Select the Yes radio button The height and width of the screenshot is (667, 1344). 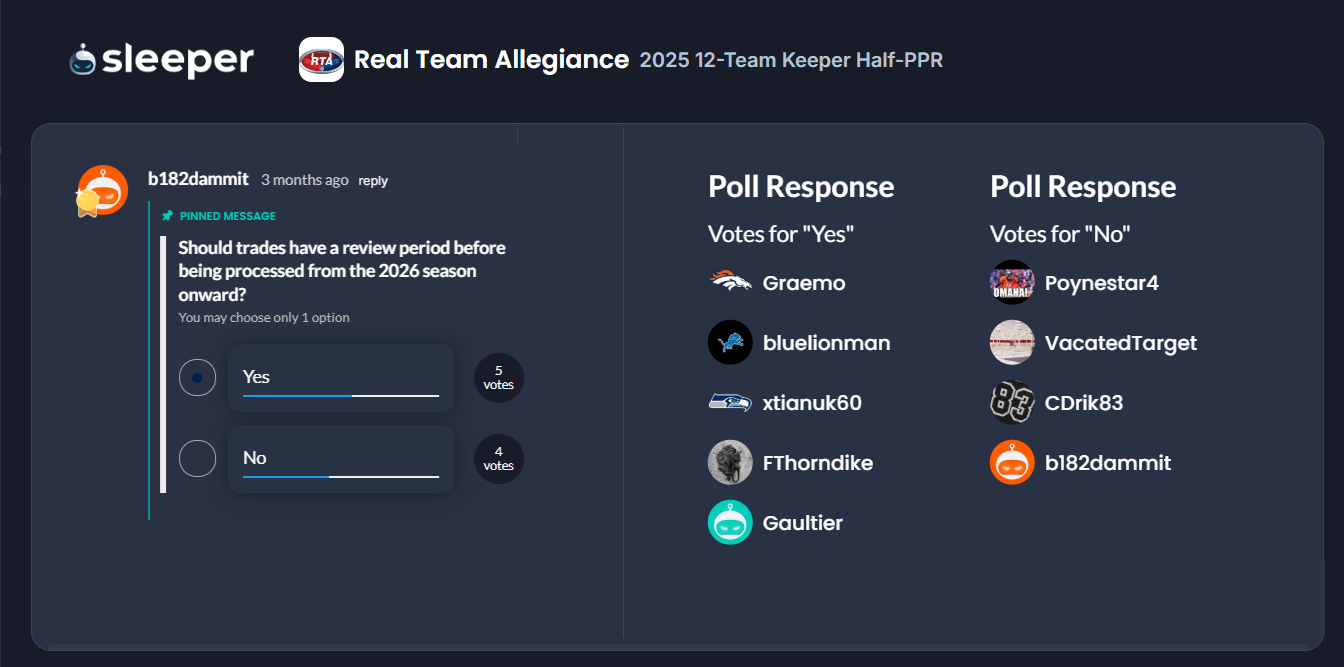pyautogui.click(x=197, y=378)
